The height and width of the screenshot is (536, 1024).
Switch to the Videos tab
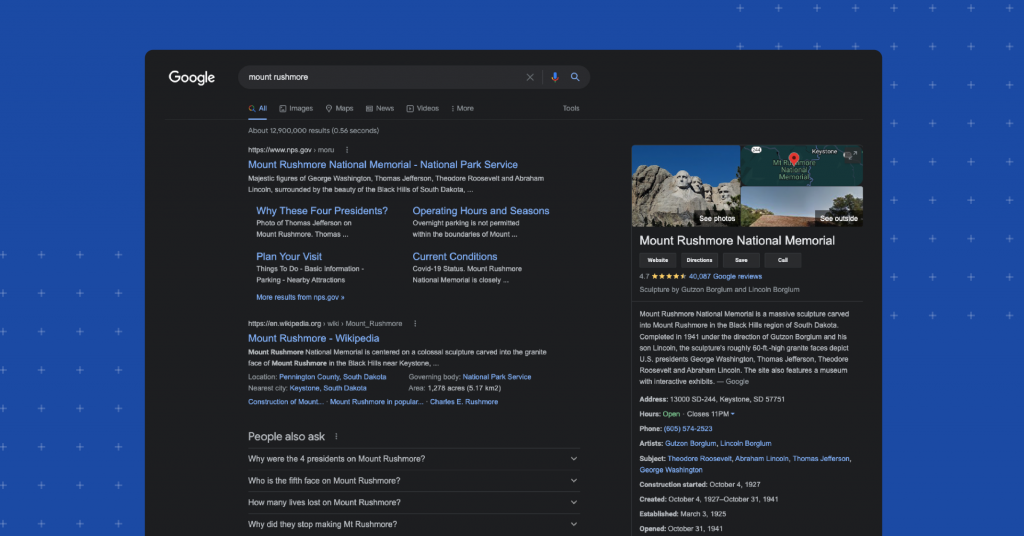[x=423, y=108]
